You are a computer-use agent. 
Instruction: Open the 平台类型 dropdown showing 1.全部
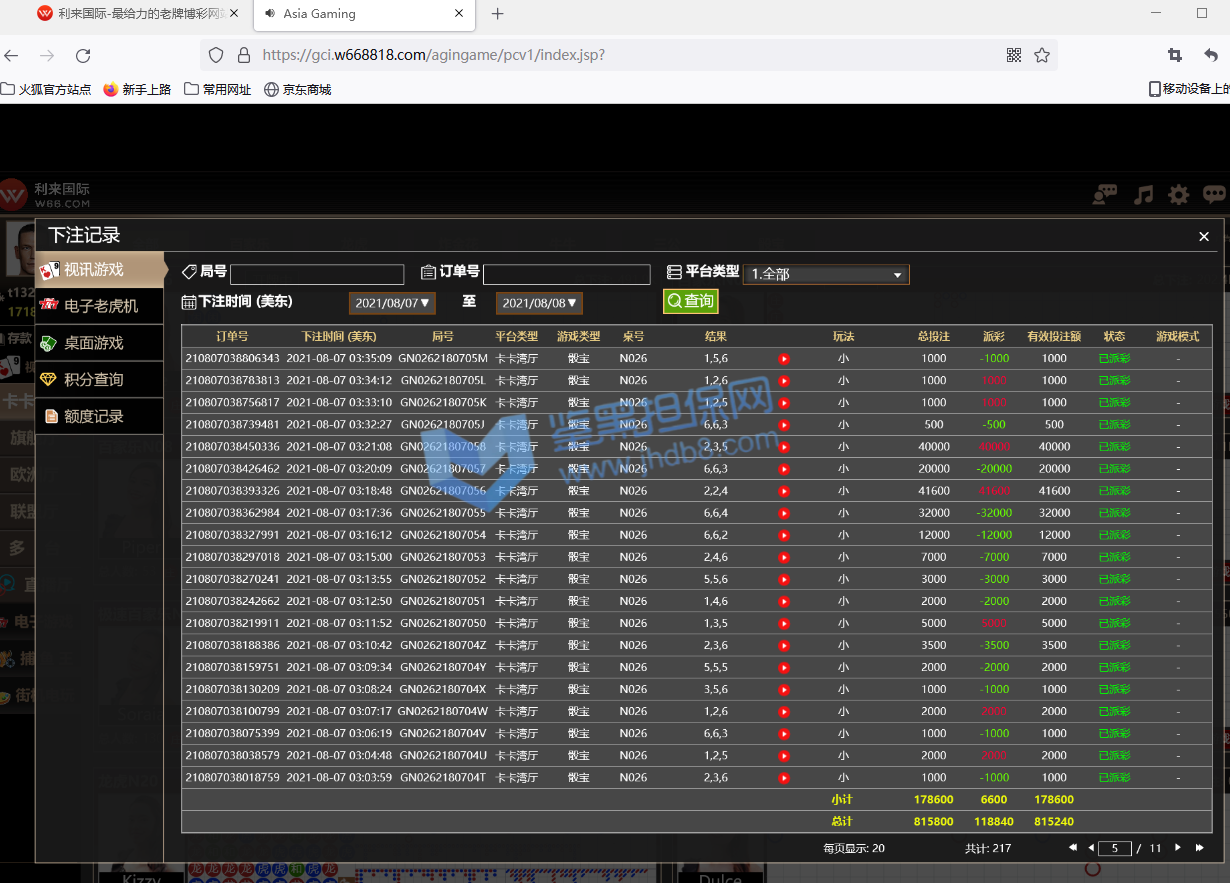[x=826, y=274]
